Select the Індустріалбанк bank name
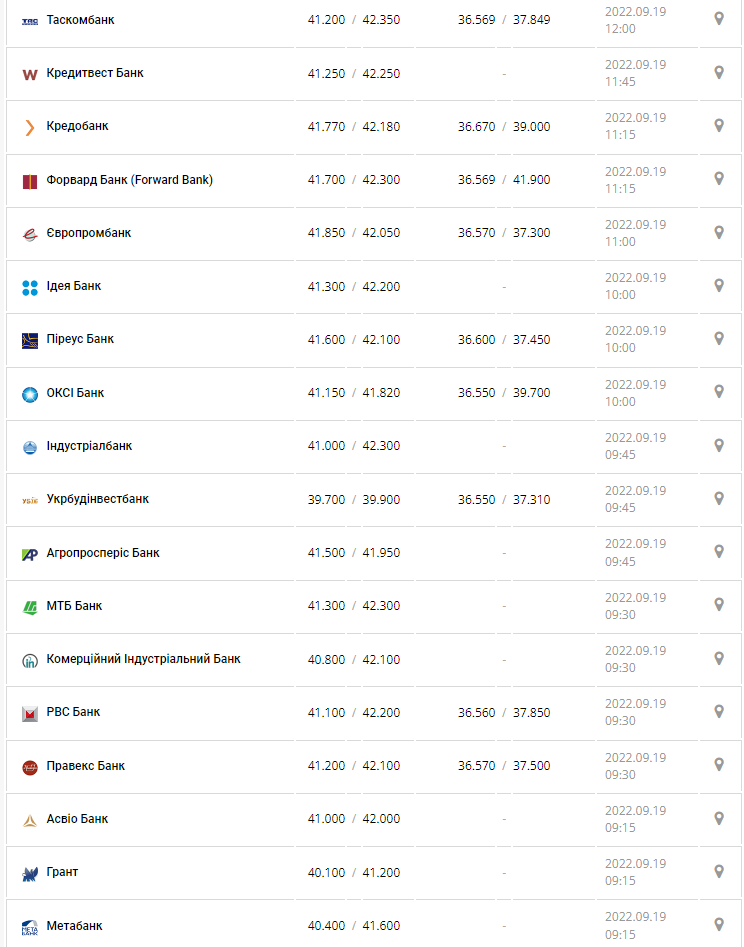The image size is (744, 947). [89, 446]
